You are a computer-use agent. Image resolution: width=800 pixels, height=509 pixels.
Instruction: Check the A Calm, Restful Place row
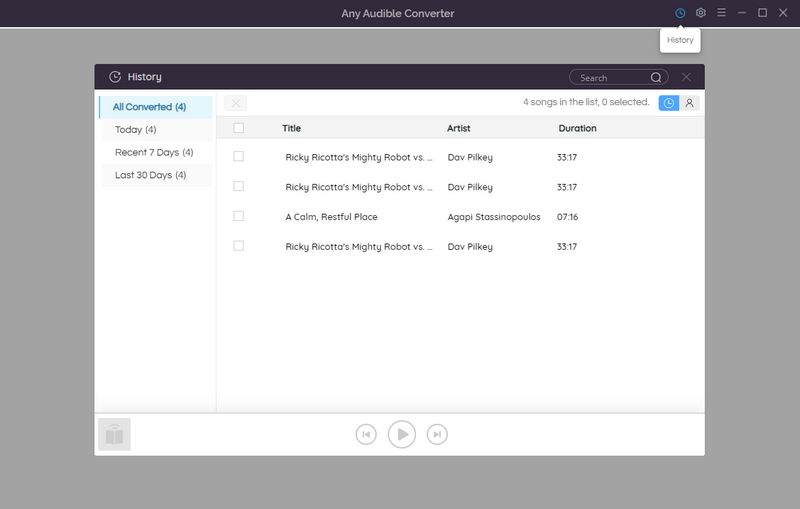[x=238, y=216]
